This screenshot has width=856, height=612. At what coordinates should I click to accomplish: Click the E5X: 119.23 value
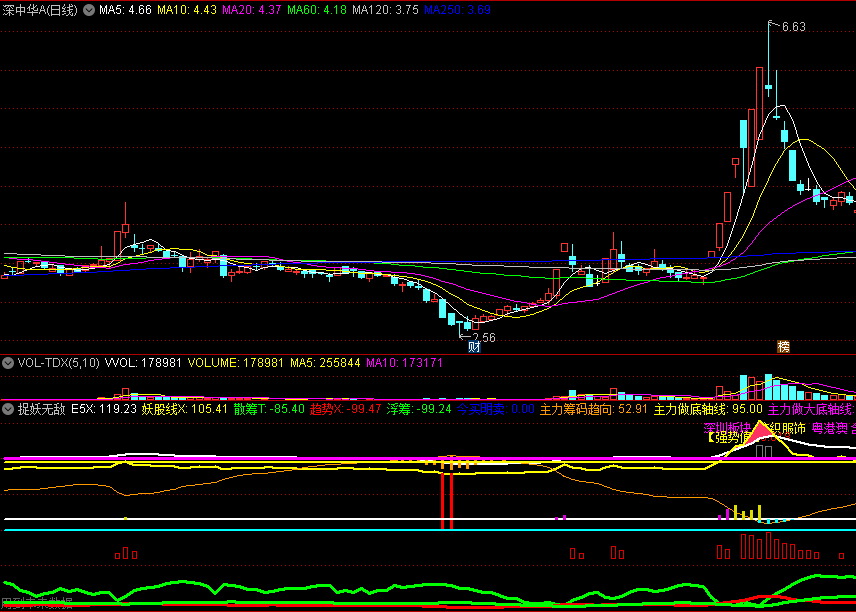coord(104,409)
